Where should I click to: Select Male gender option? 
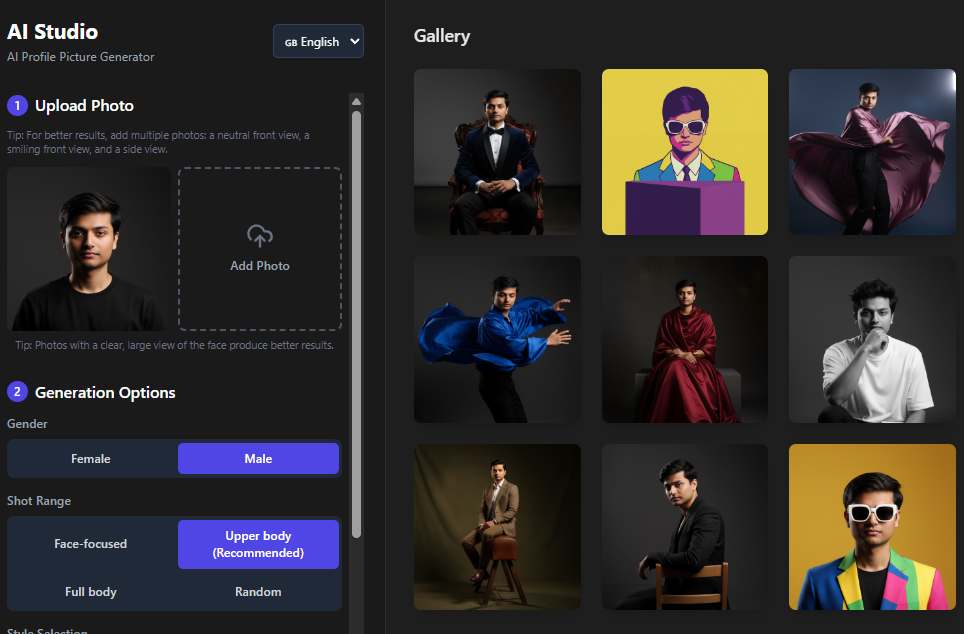pos(258,459)
